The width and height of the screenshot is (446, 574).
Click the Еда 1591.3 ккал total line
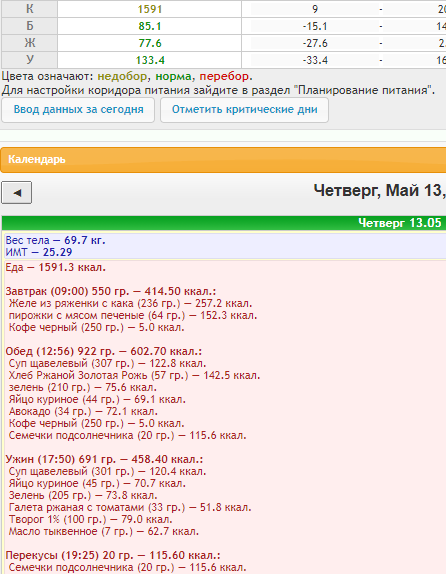[55, 268]
